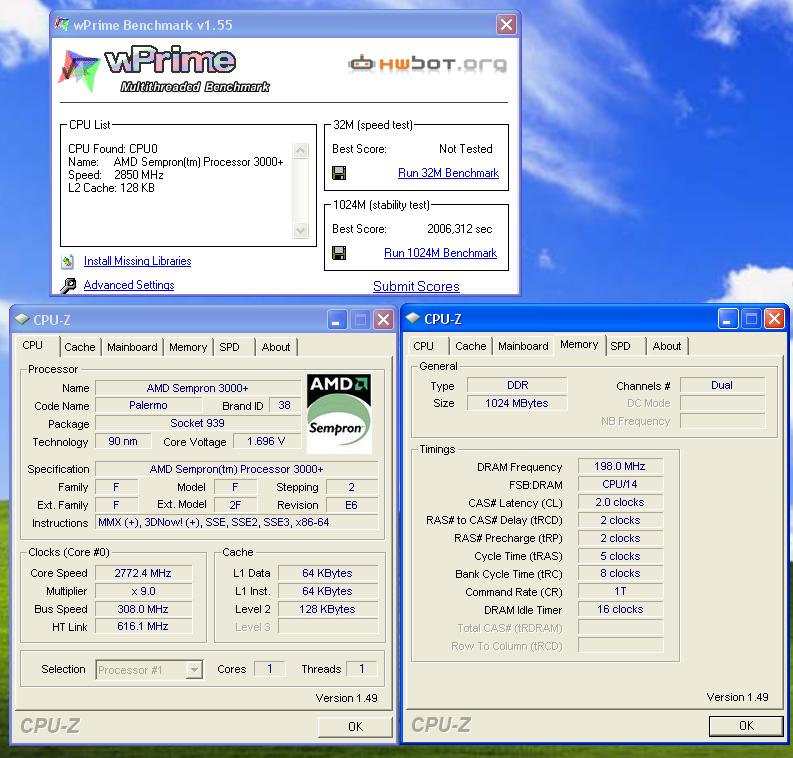Click CPU List scrollbar down arrow
Image resolution: width=793 pixels, height=758 pixels.
point(300,230)
